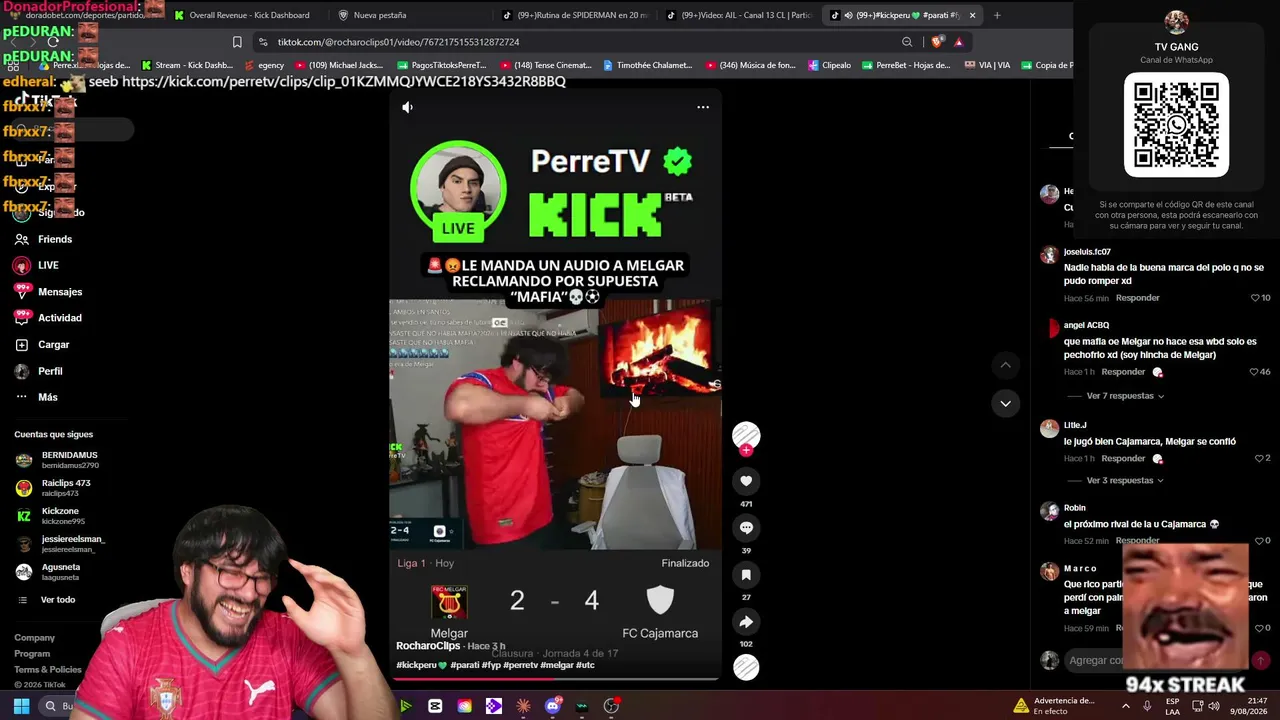Open Timothée Chalamet bookmark
The width and height of the screenshot is (1280, 720).
(647, 65)
